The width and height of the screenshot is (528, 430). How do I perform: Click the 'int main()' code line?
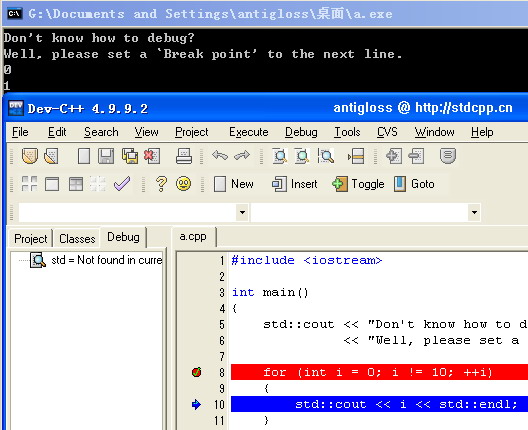[x=270, y=292]
